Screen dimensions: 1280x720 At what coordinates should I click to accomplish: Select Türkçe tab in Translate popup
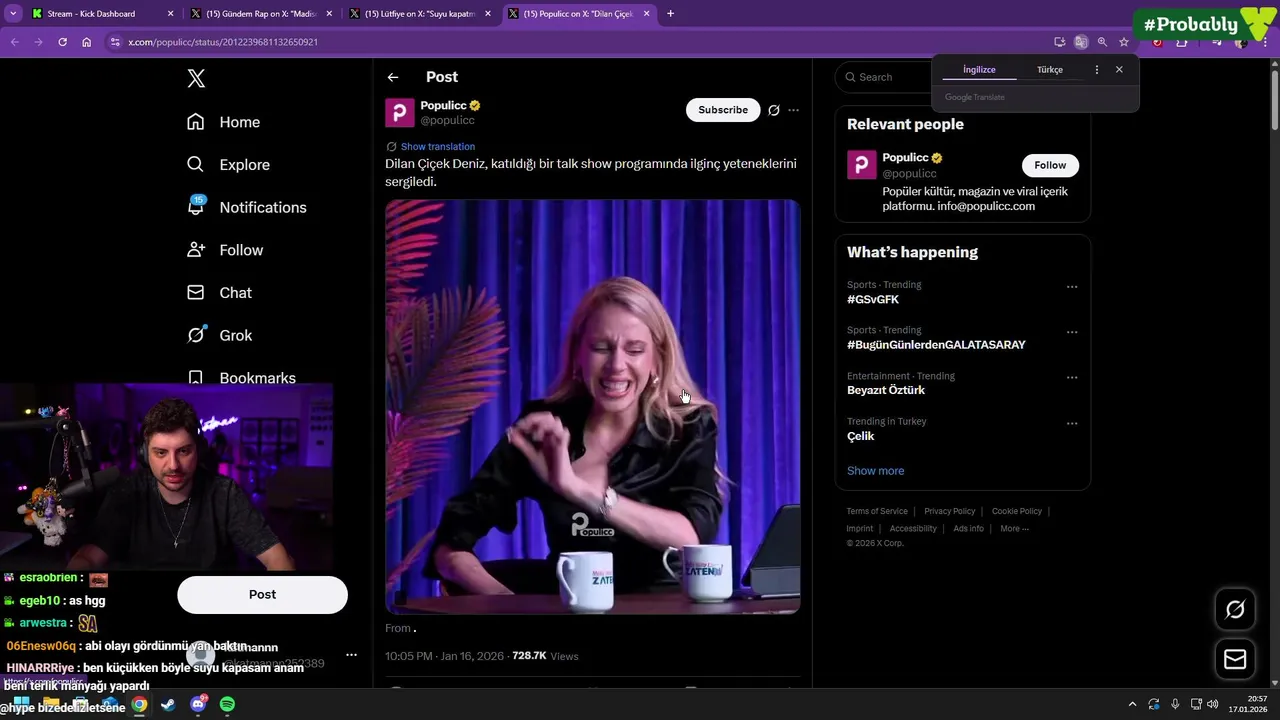tap(1050, 70)
